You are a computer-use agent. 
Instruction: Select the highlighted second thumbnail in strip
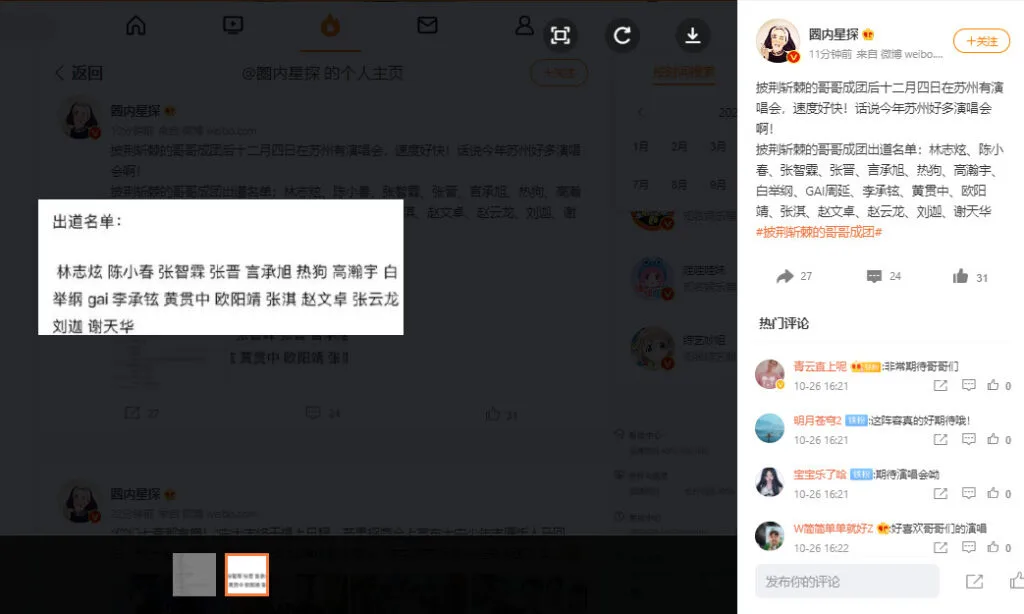coord(247,575)
